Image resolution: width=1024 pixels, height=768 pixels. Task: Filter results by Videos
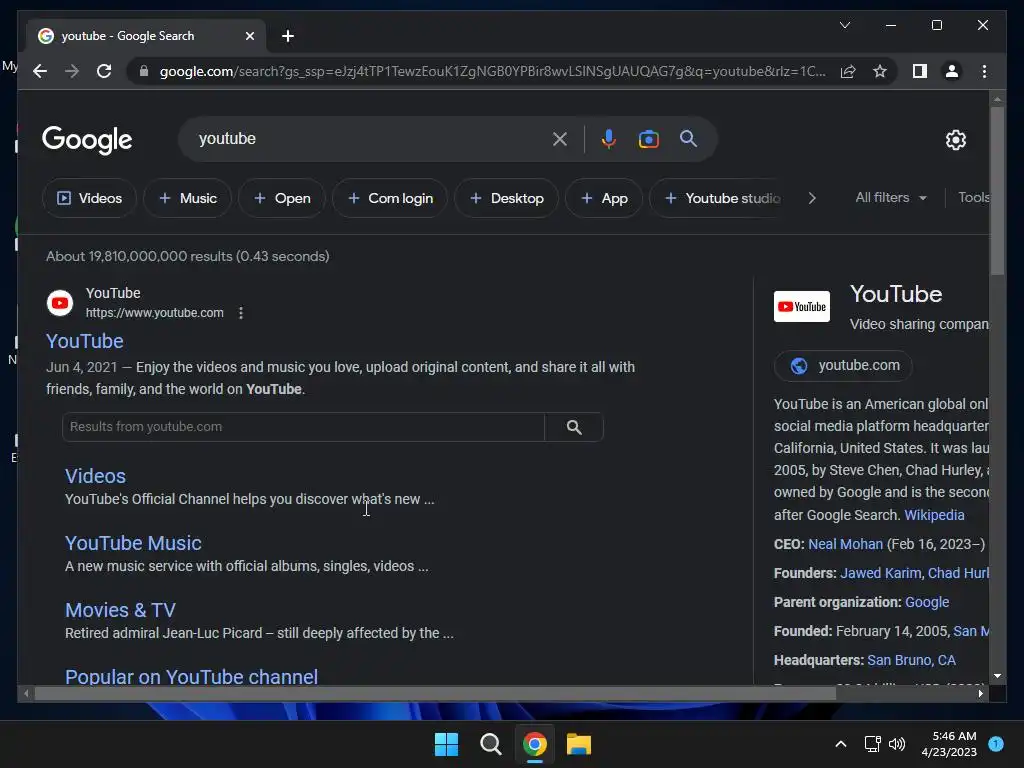pyautogui.click(x=89, y=198)
